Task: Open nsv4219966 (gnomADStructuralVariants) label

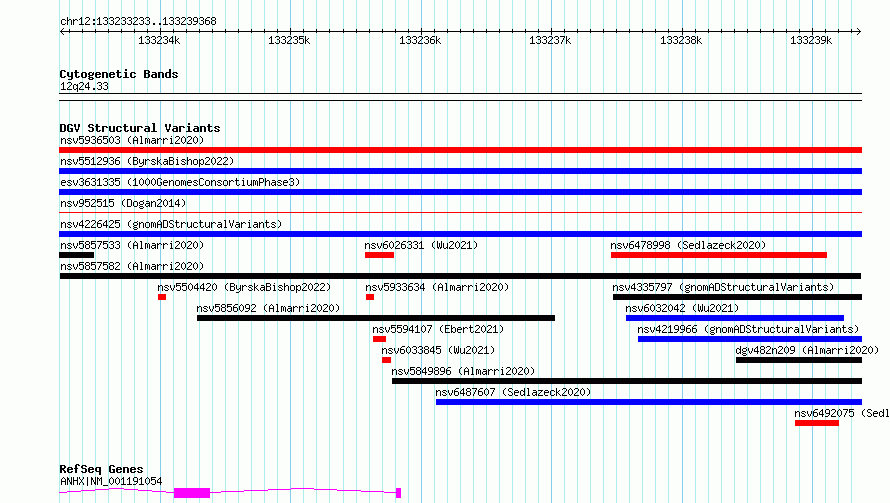Action: pos(748,329)
